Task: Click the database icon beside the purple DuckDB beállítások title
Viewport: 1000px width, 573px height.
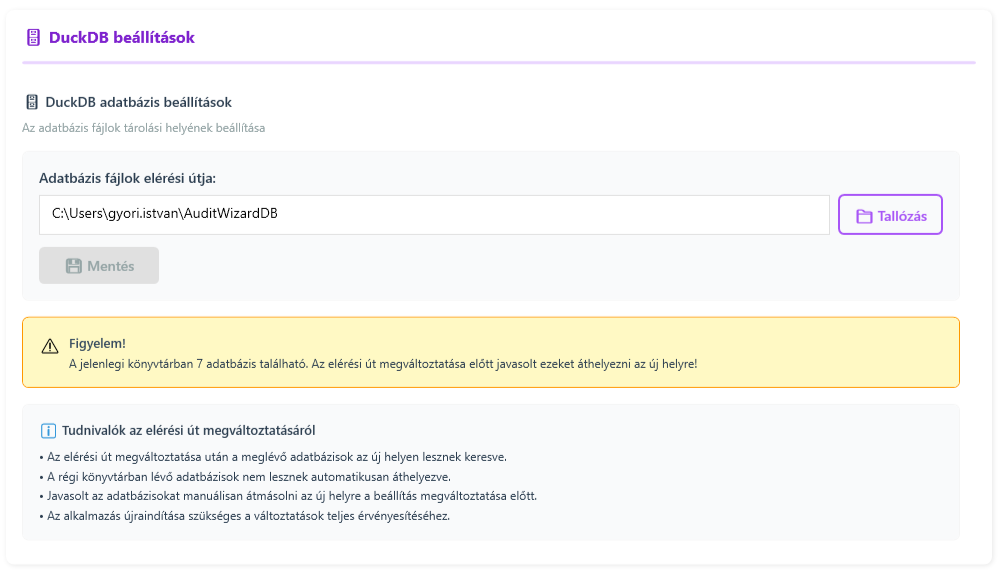Action: coord(33,38)
